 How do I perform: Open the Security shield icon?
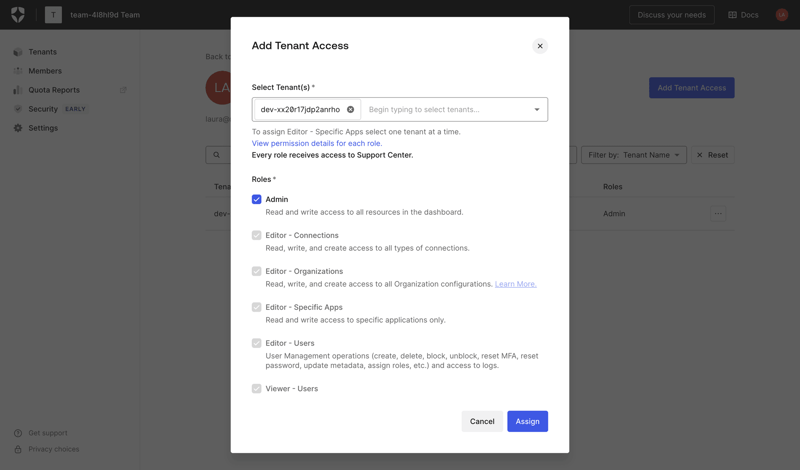point(18,109)
